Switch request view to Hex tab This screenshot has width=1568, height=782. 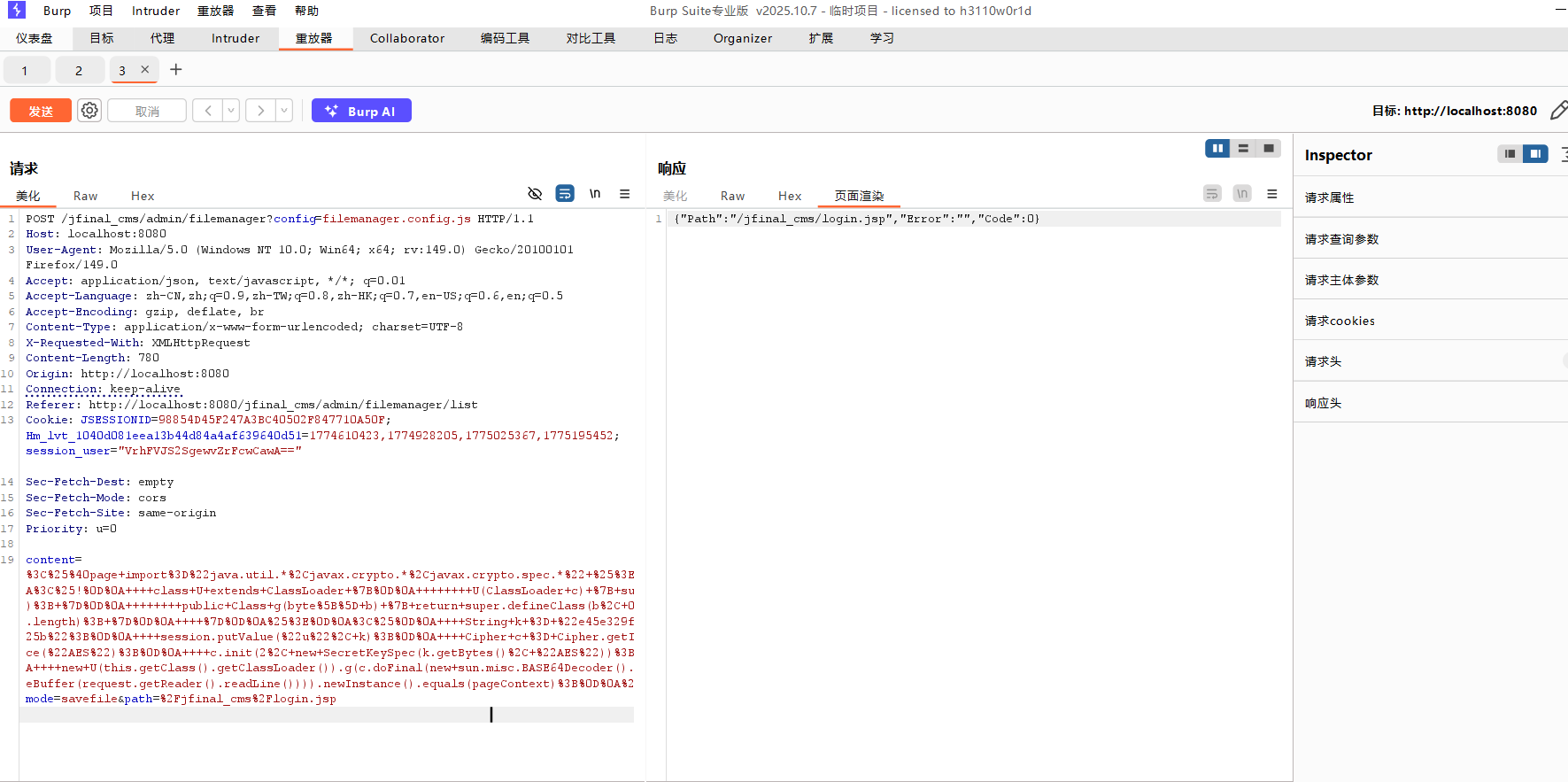[x=143, y=197]
